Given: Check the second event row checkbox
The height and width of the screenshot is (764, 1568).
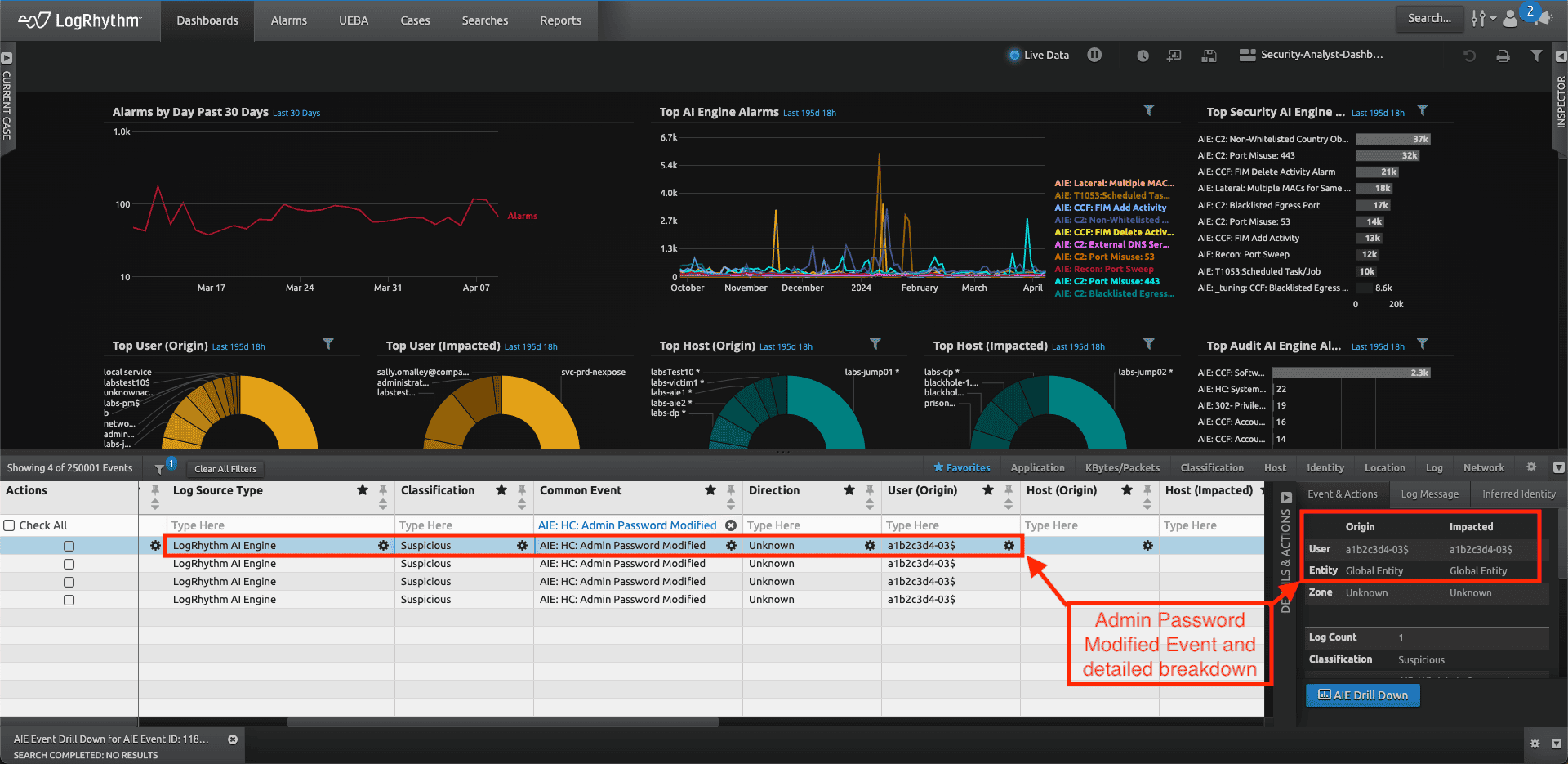Looking at the screenshot, I should click(x=69, y=564).
